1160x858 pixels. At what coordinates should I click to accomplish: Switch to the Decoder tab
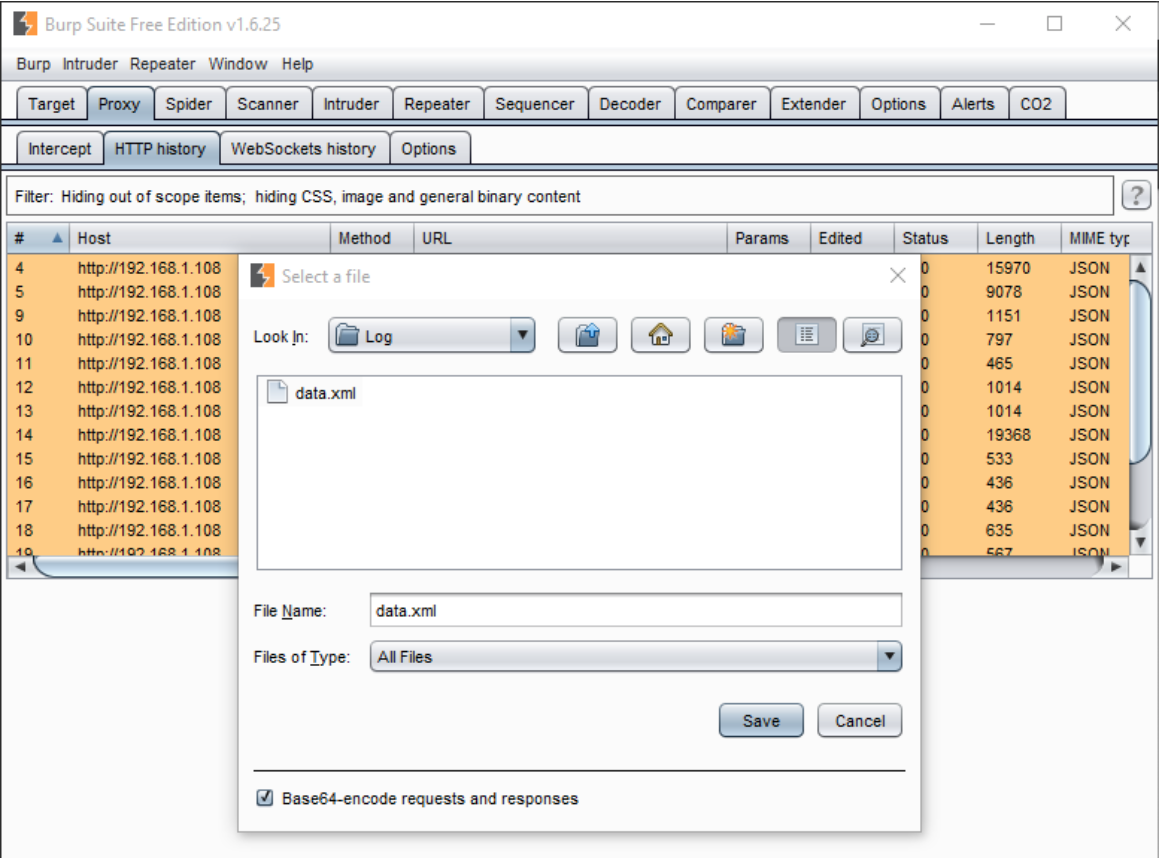630,104
